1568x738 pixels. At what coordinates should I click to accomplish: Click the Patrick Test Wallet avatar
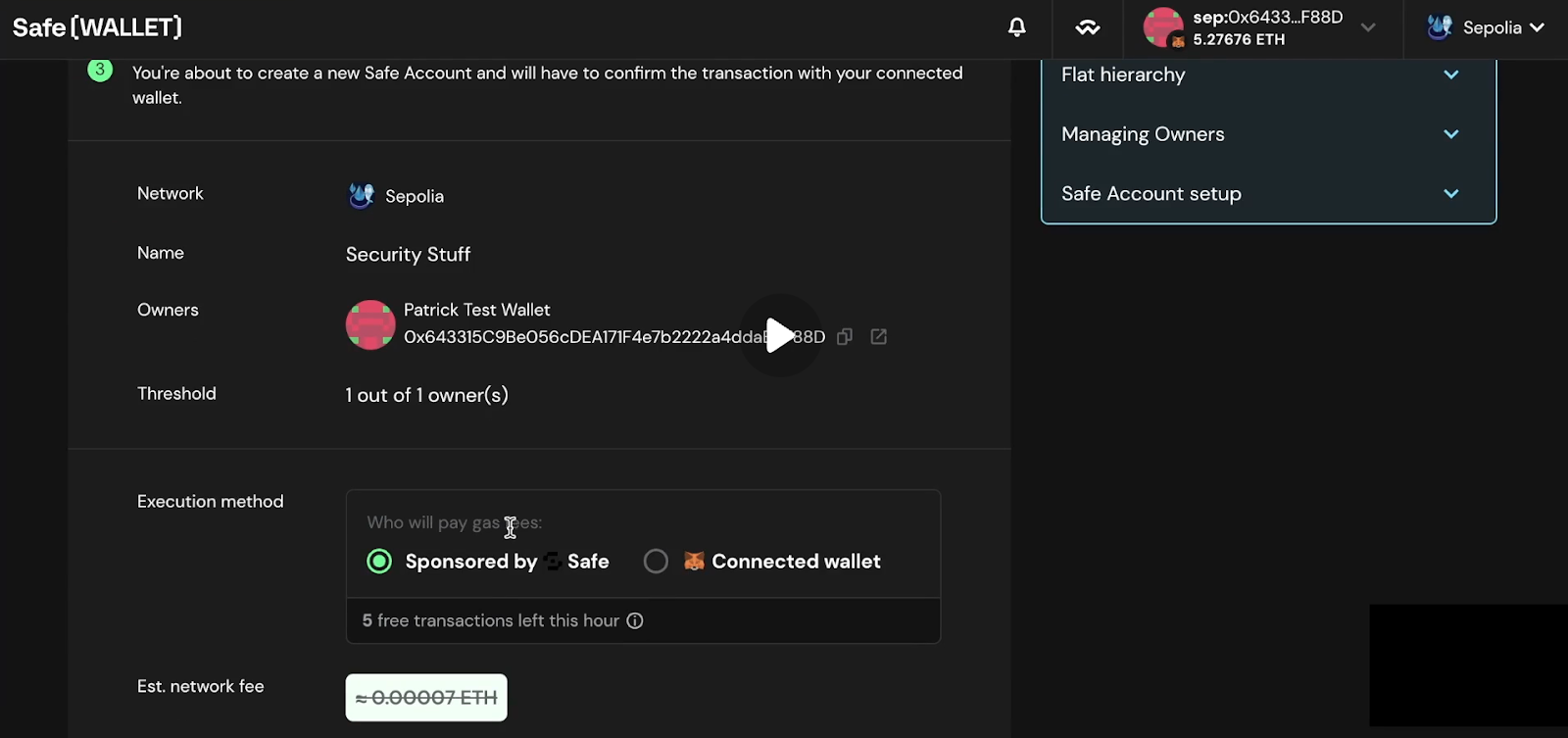pos(370,324)
